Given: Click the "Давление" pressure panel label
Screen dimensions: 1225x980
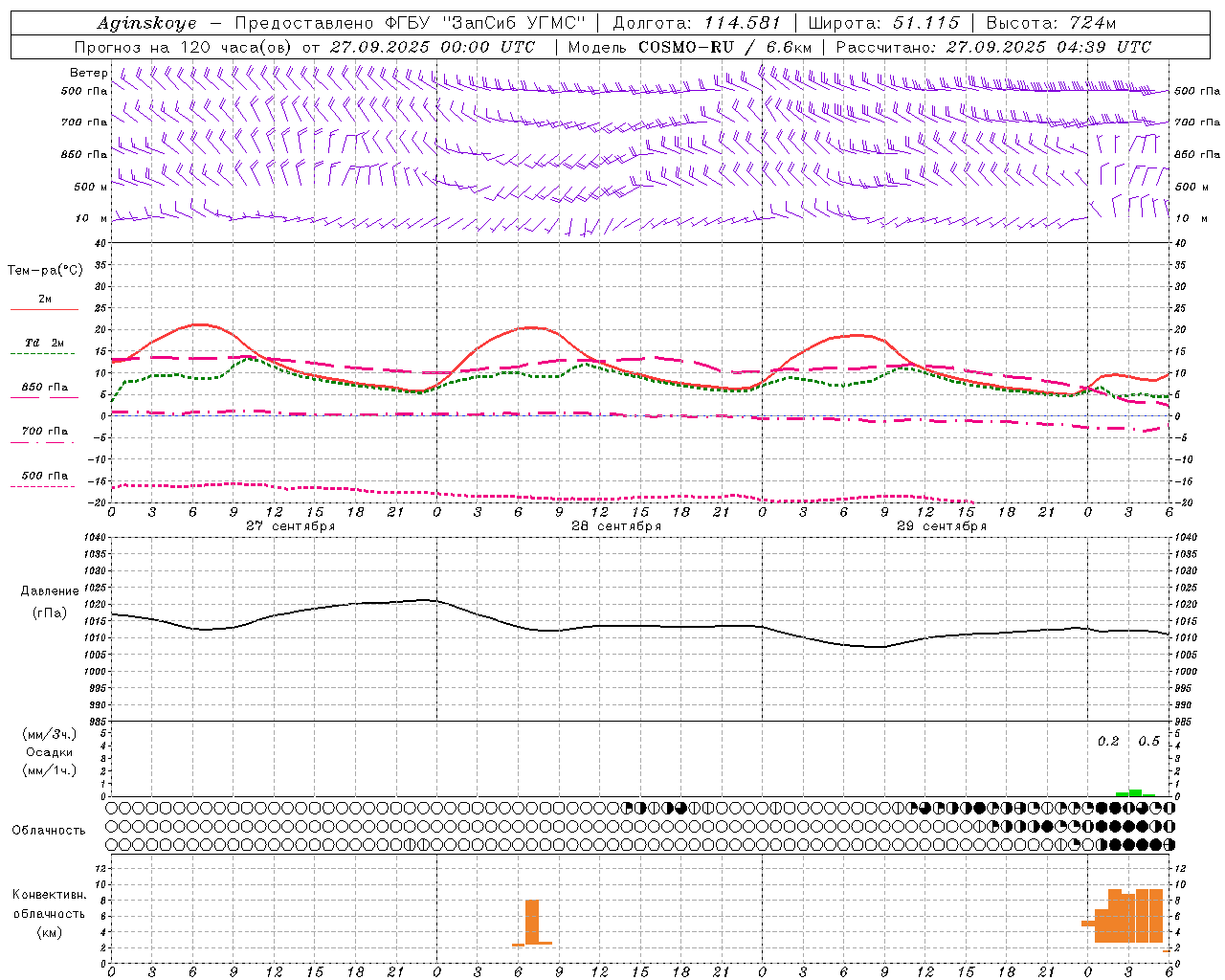Looking at the screenshot, I should 50,591.
